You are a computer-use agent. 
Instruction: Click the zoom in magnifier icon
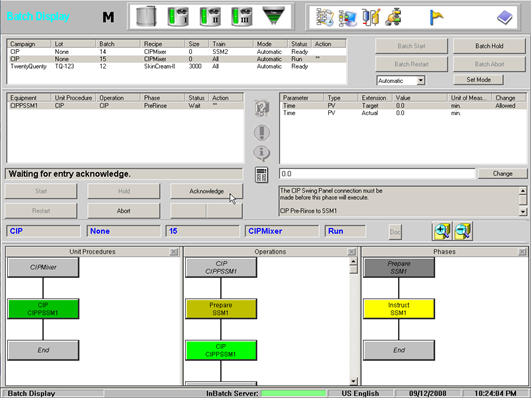click(x=442, y=231)
